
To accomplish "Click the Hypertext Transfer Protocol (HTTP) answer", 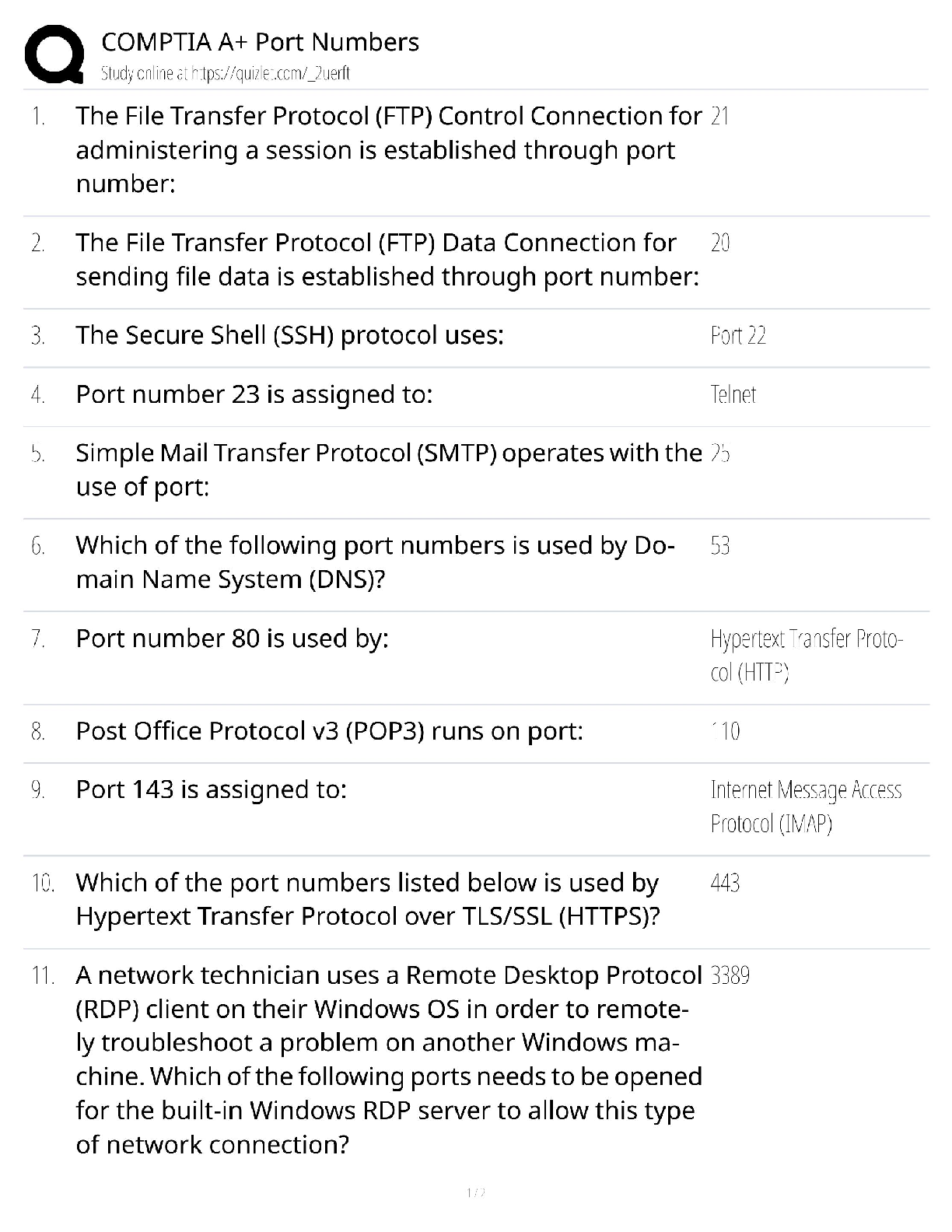I will coord(806,655).
